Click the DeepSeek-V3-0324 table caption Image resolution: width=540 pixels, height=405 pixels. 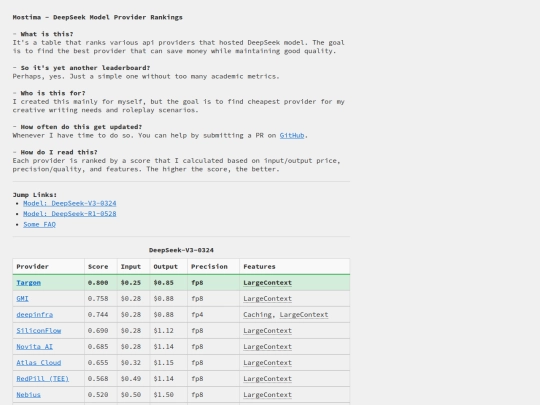[181, 250]
